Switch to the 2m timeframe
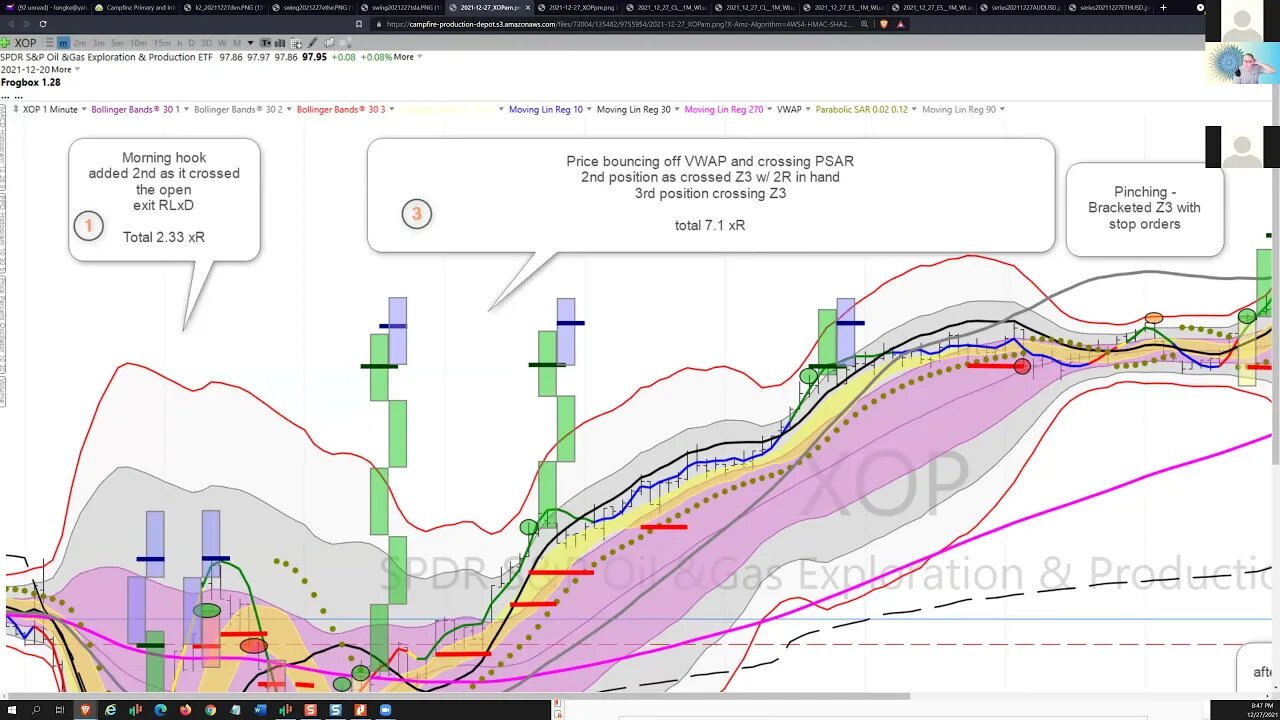Viewport: 1280px width, 720px height. coord(80,43)
